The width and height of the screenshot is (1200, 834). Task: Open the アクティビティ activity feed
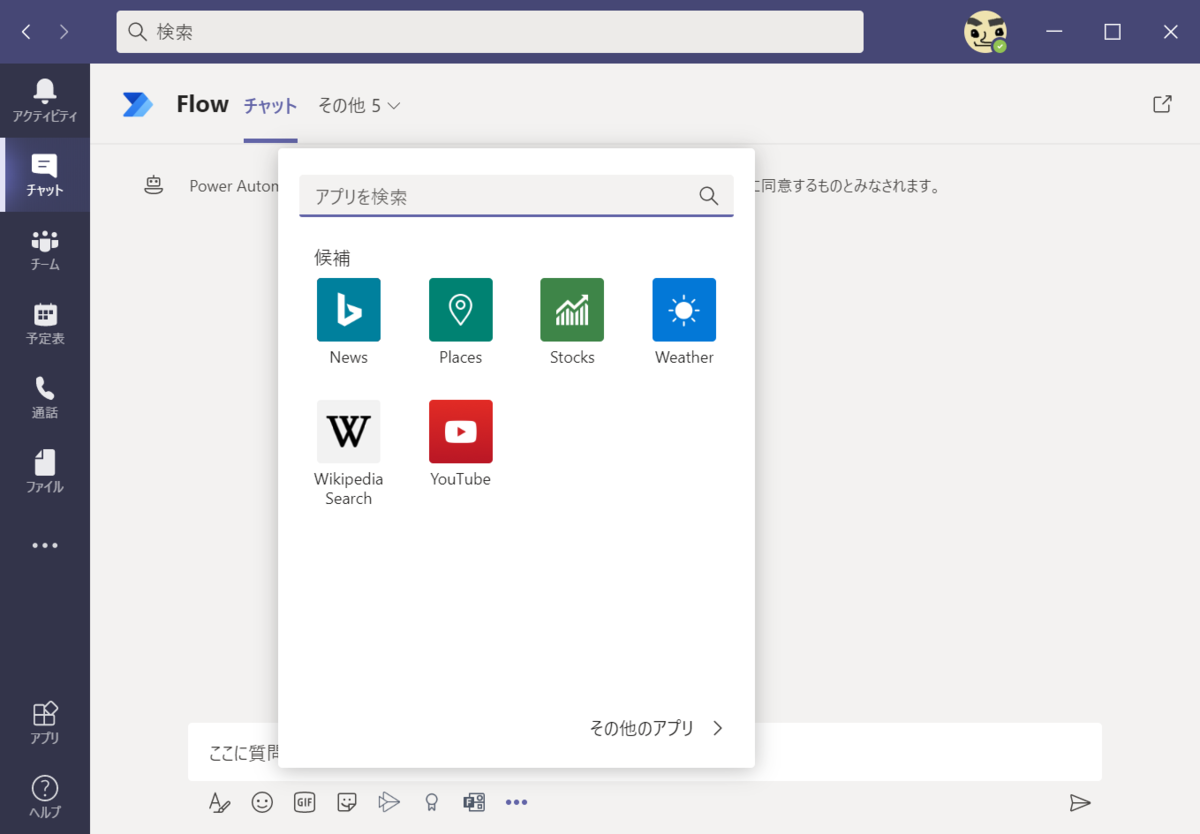coord(45,101)
